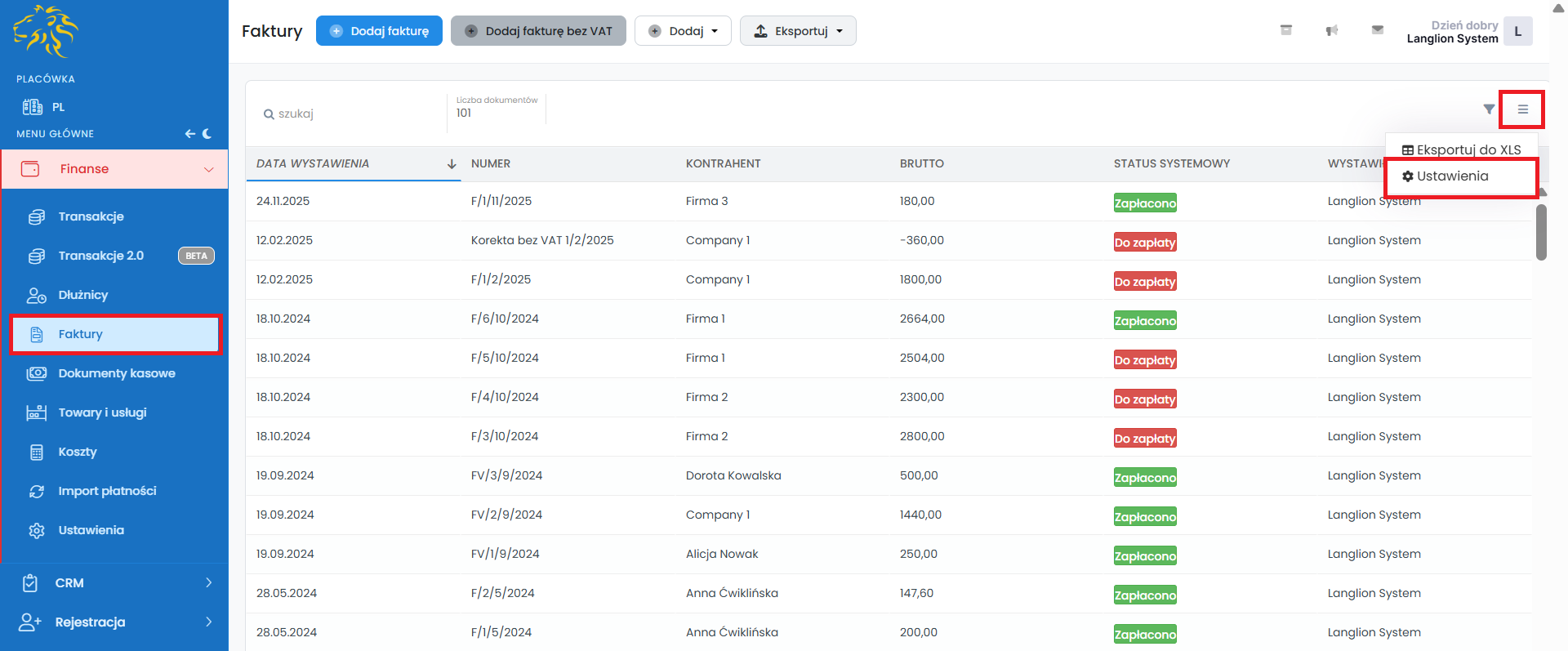Toggle dark mode moon icon
Screen dimensions: 1568x651
(207, 133)
